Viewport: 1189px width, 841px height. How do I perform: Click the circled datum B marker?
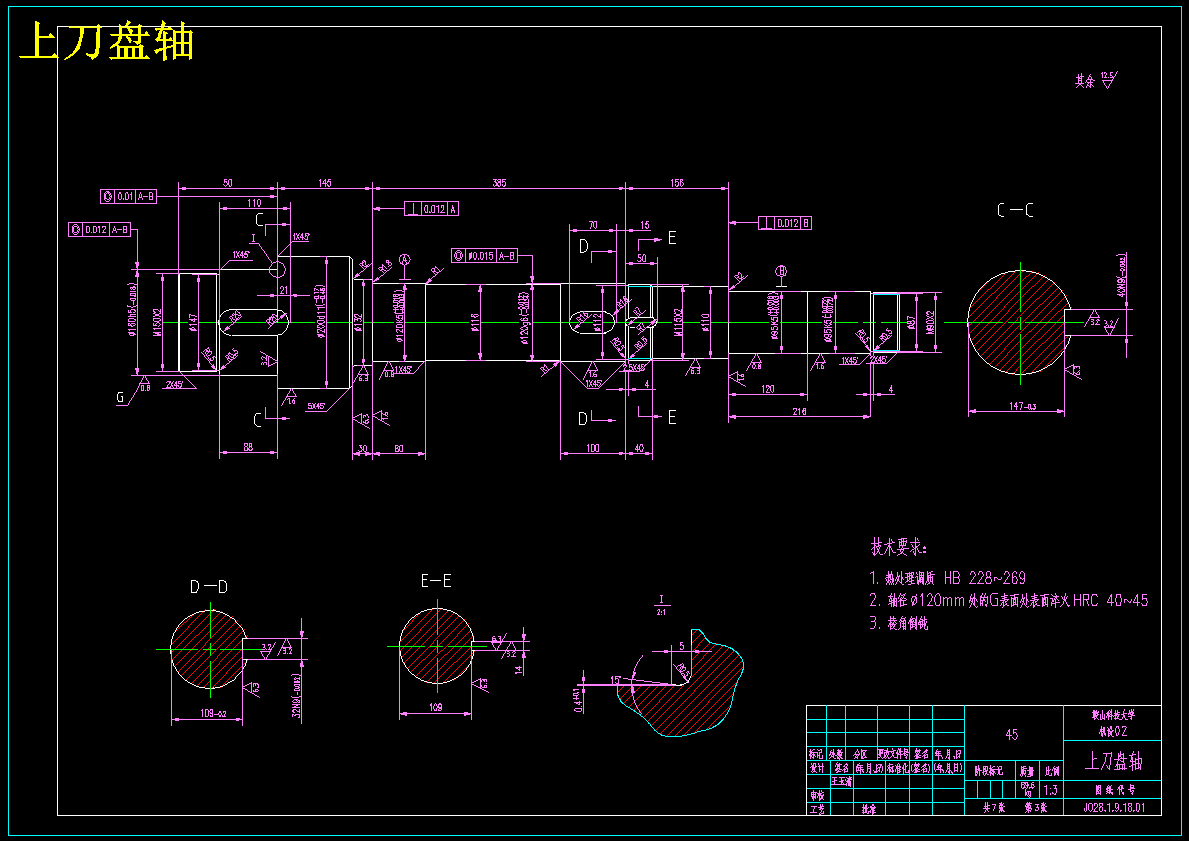point(782,271)
